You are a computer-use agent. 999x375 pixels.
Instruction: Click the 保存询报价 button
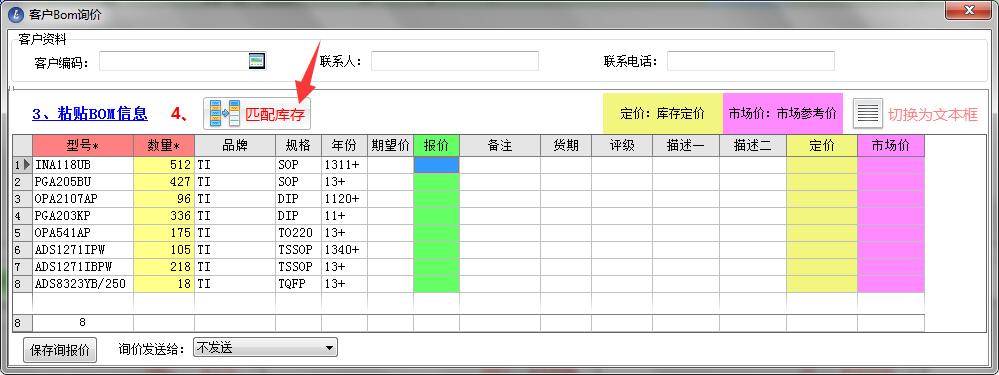tap(60, 350)
